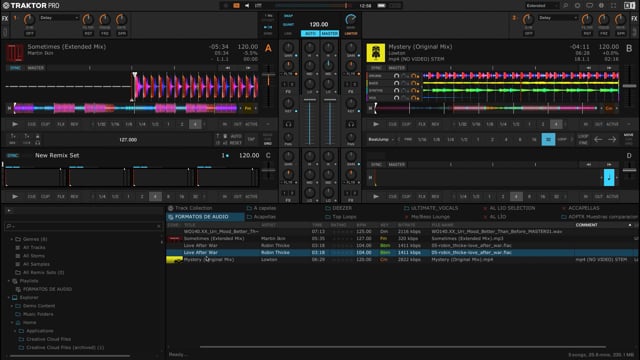Open the preferences gear icon in header
This screenshot has height=360, width=640.
click(x=601, y=6)
